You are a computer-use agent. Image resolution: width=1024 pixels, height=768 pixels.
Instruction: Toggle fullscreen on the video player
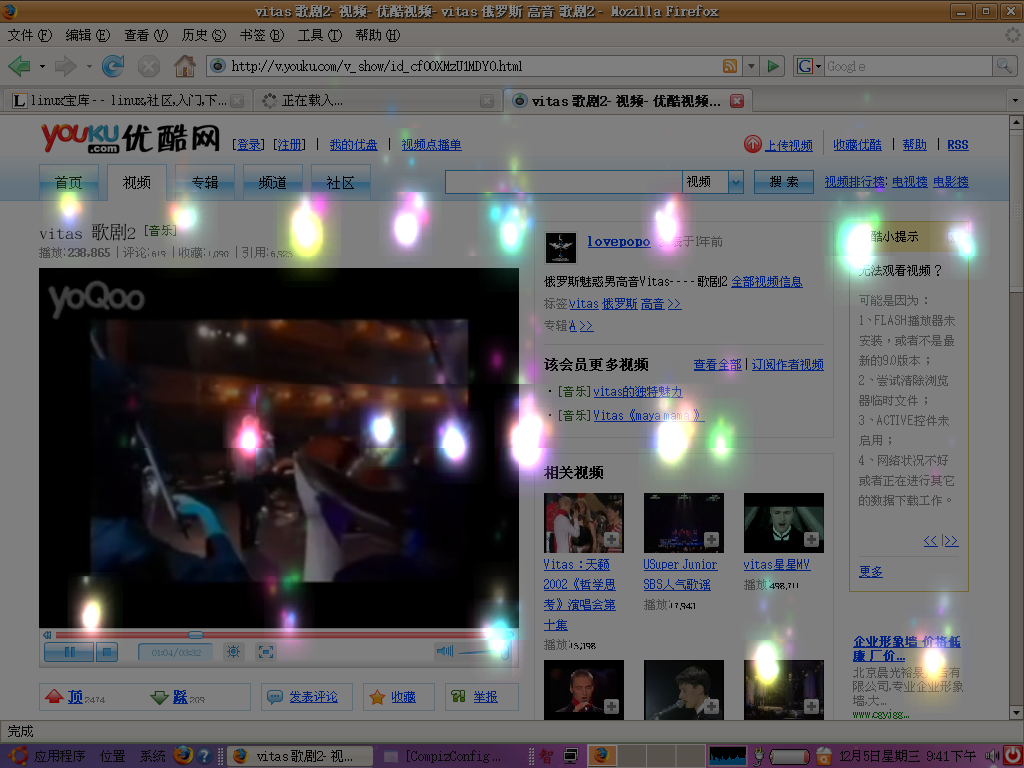pos(266,652)
